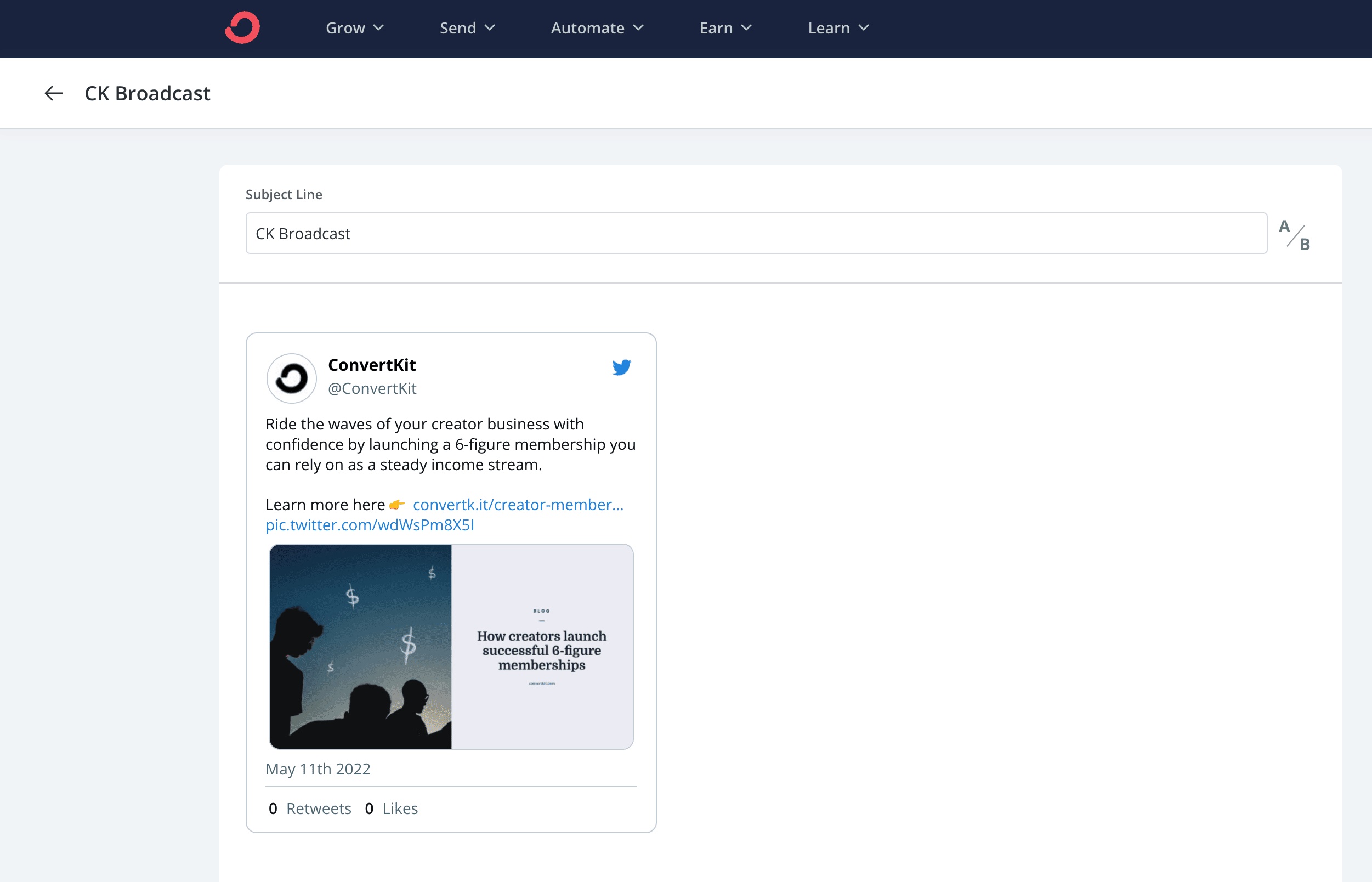The height and width of the screenshot is (882, 1372).
Task: Click the Subject Line label
Action: [x=284, y=194]
